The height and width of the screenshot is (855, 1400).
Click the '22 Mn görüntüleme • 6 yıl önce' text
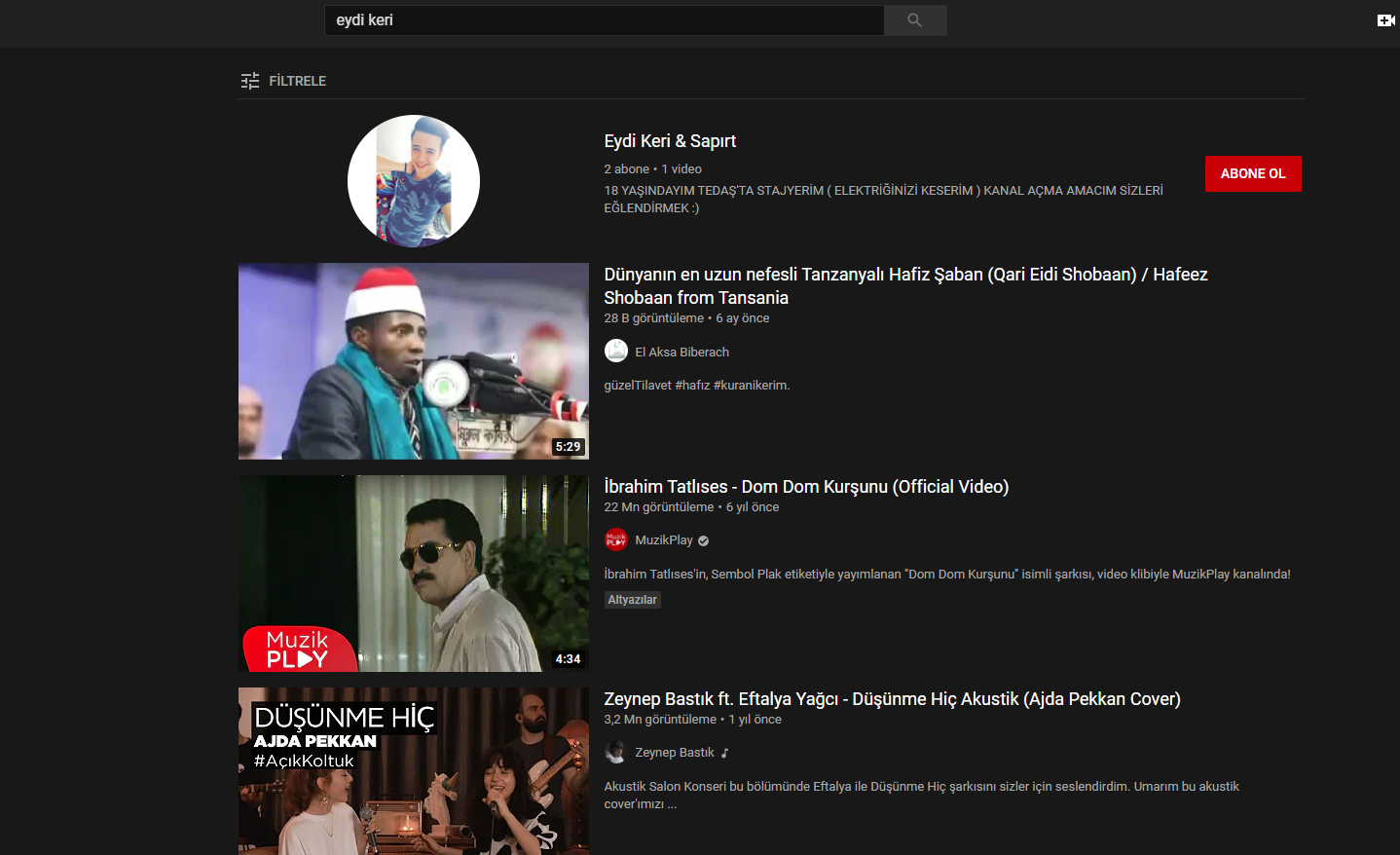(691, 507)
